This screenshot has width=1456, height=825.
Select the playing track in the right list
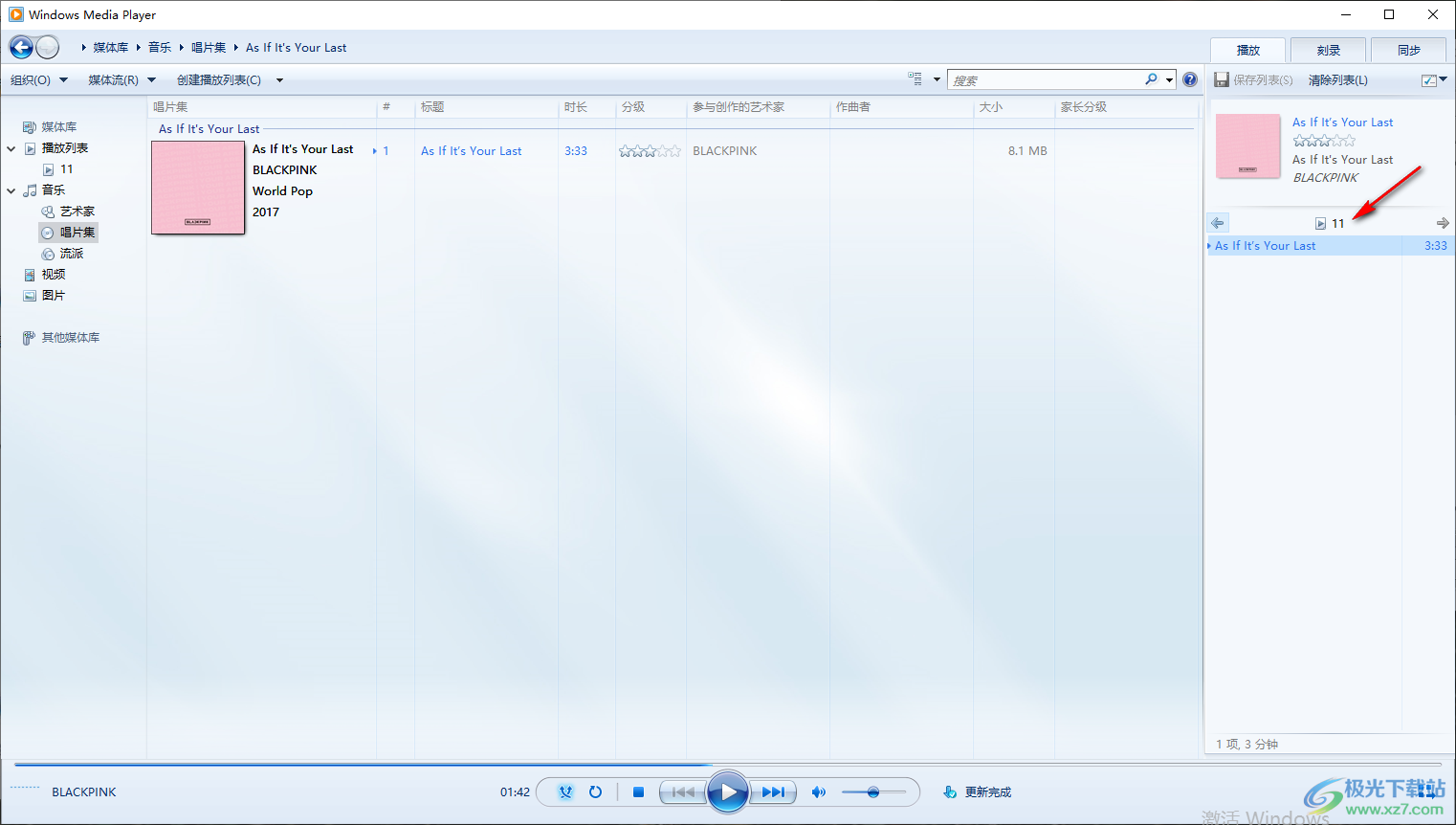coord(1331,246)
